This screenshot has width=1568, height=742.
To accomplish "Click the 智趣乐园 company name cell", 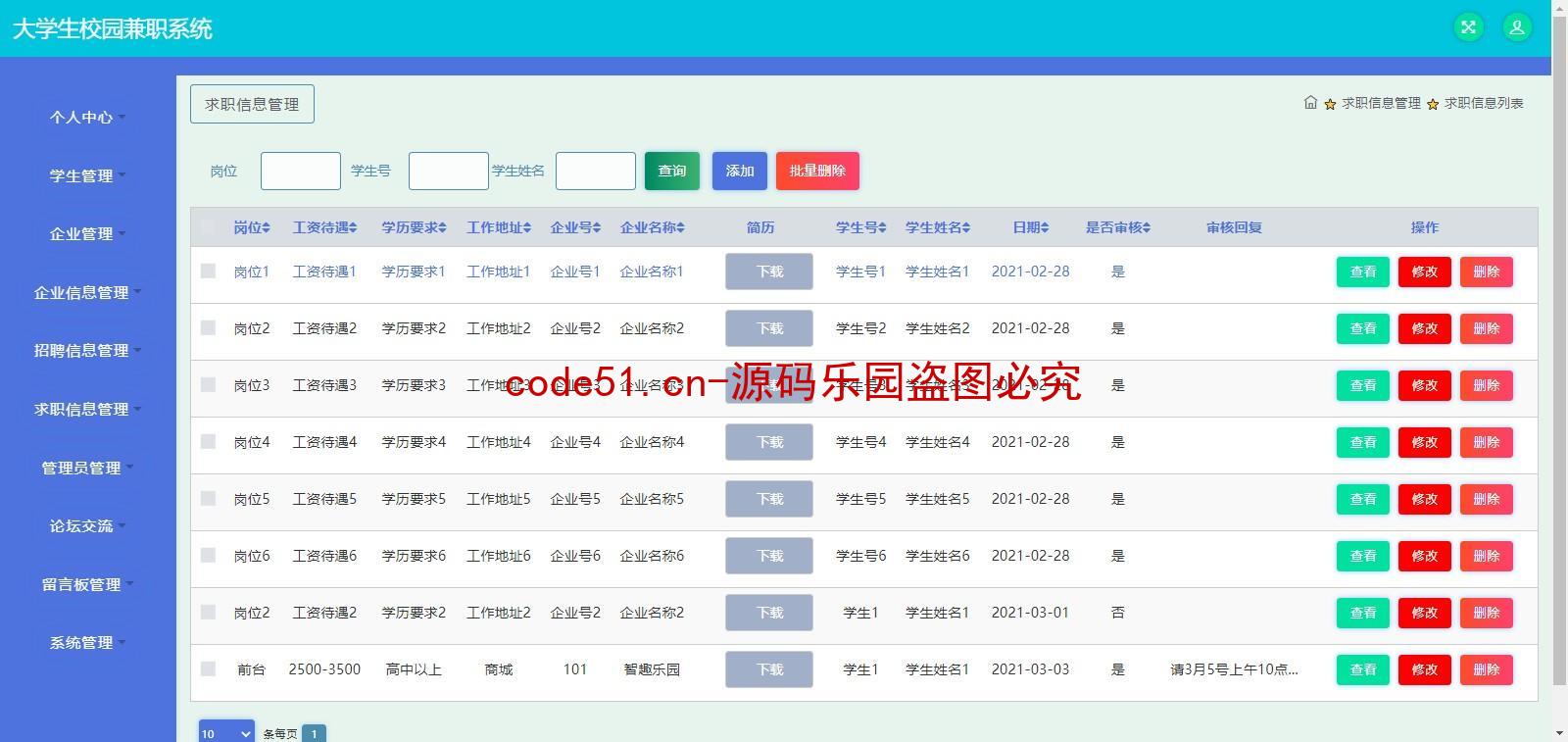I will coord(652,669).
